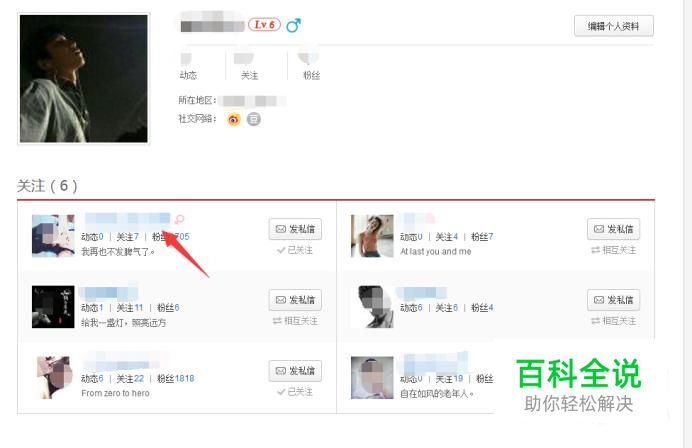Send private message to 给我一盏灯 user
Screen dimensions: 692x448
[295, 300]
